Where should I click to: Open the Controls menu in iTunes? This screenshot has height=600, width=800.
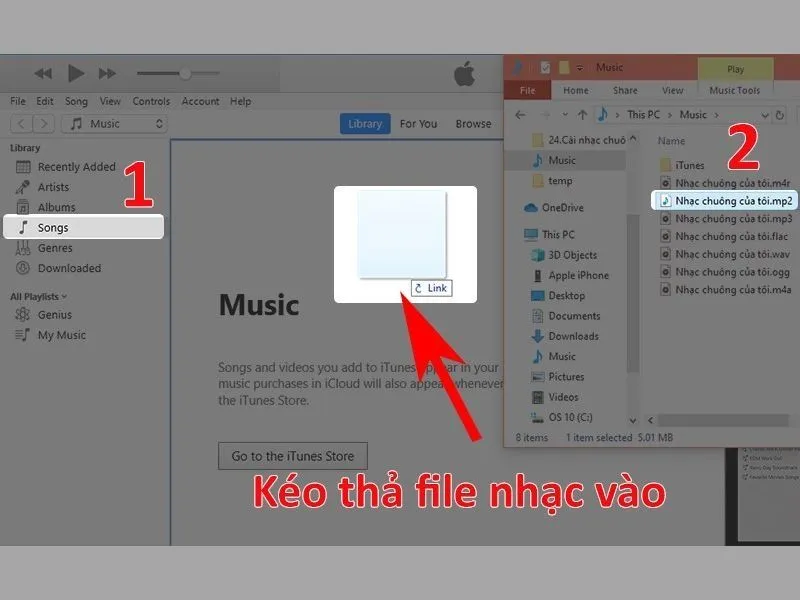(151, 101)
